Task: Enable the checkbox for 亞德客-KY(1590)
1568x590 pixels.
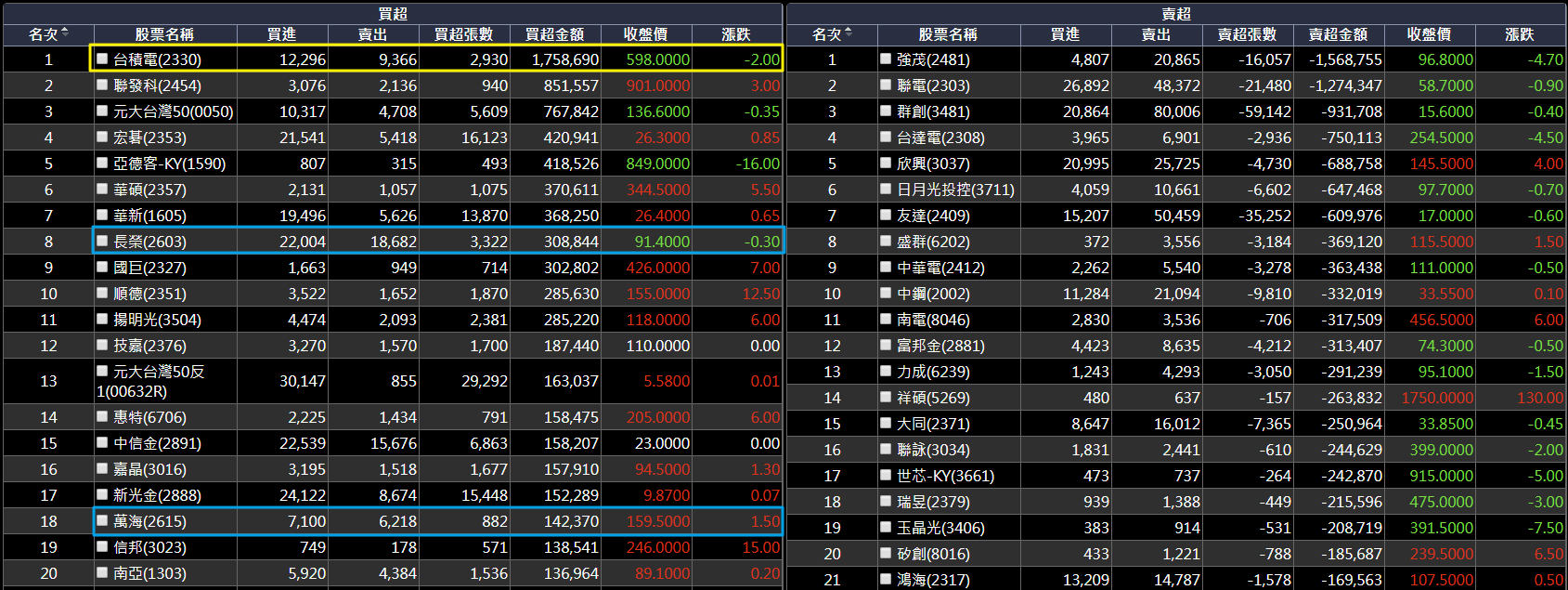Action: point(103,163)
